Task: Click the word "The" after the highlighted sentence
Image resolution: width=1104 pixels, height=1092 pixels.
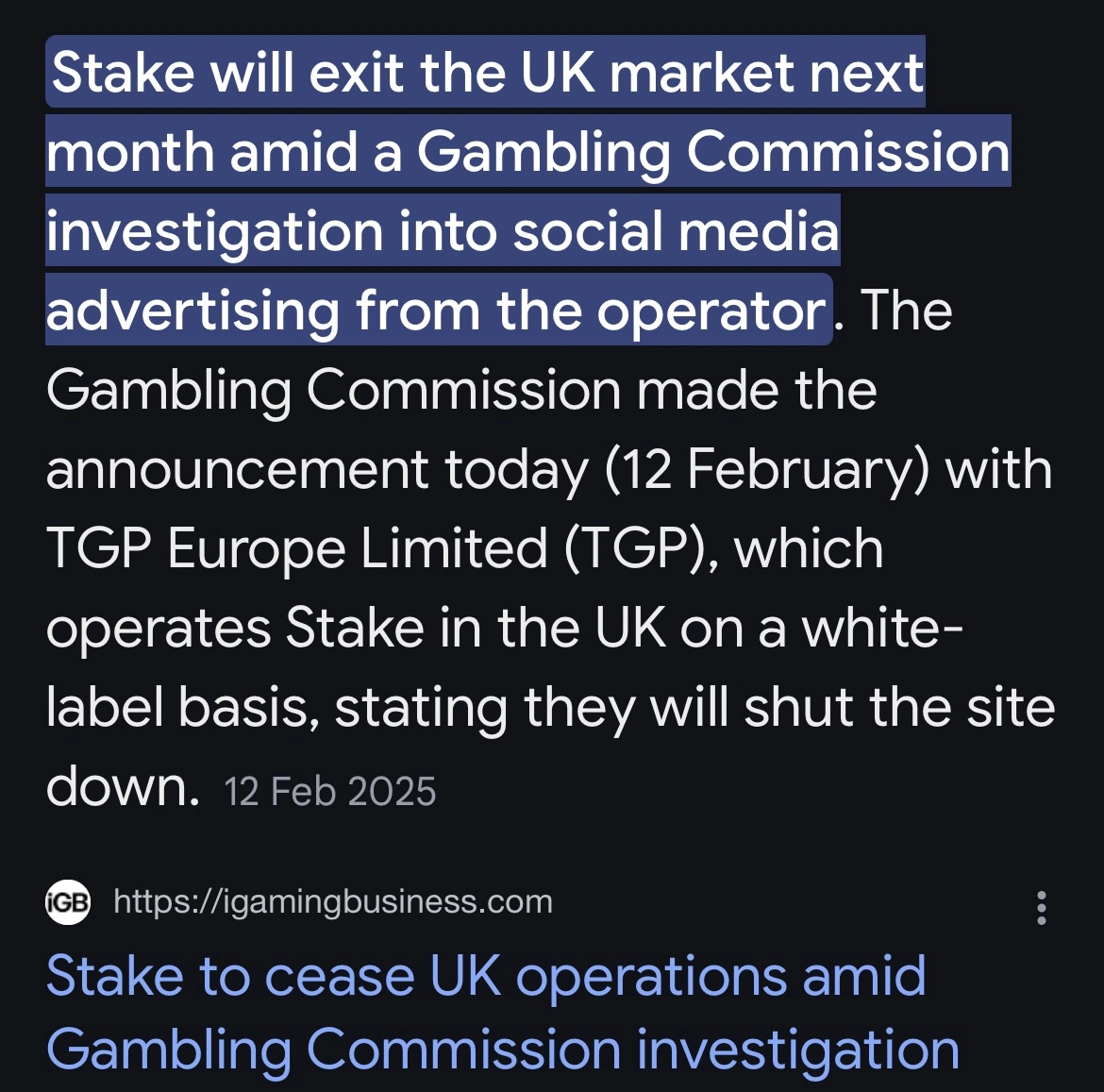Action: click(x=906, y=311)
